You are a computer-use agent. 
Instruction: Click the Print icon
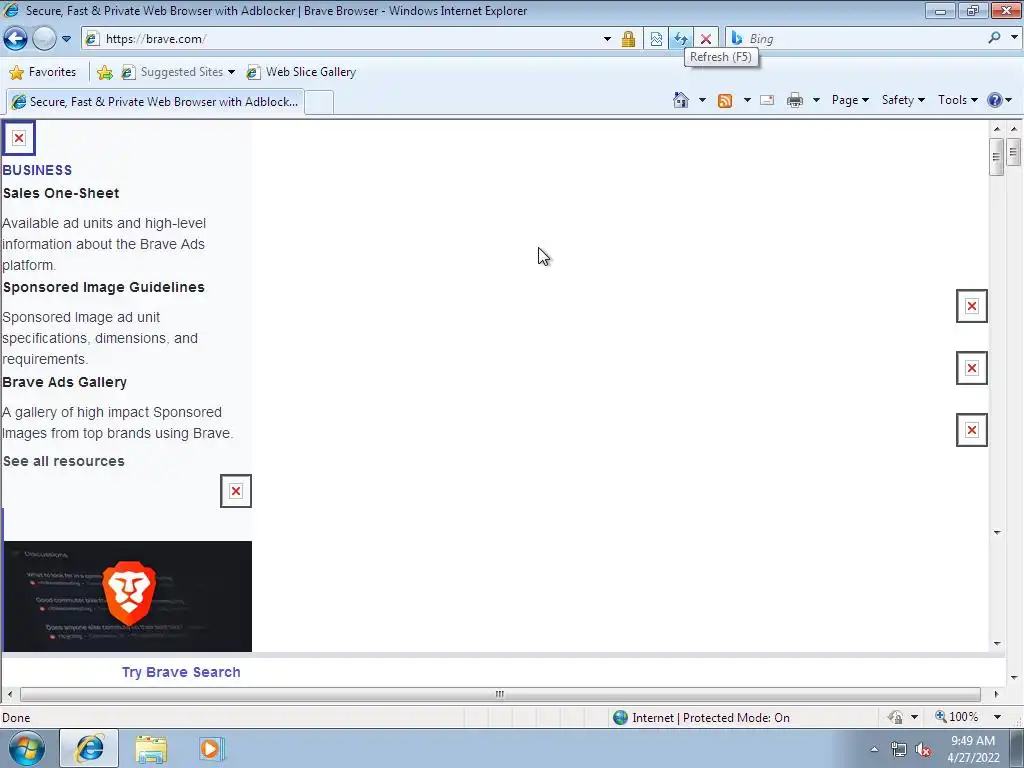[x=795, y=100]
